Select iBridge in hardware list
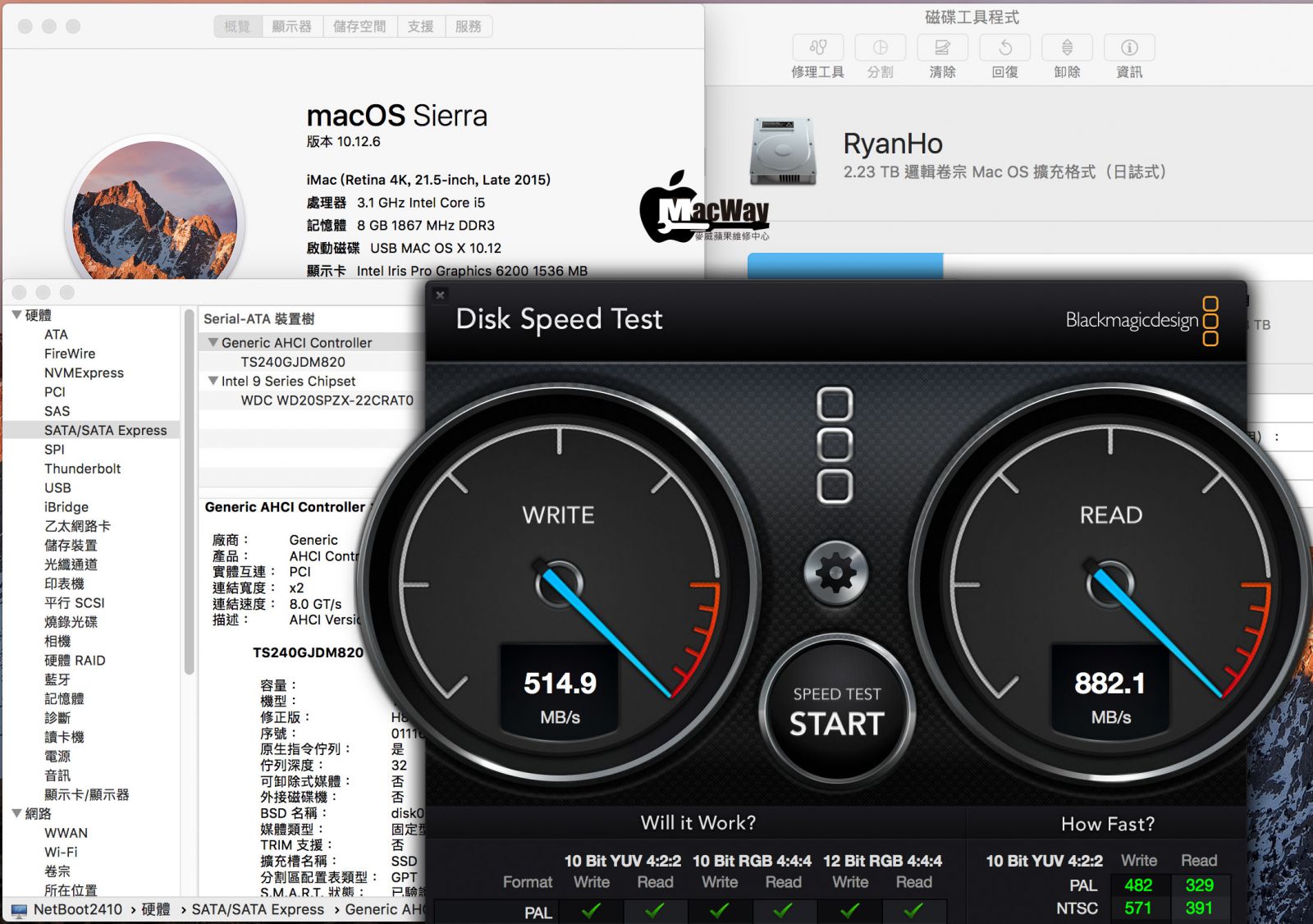 (66, 507)
